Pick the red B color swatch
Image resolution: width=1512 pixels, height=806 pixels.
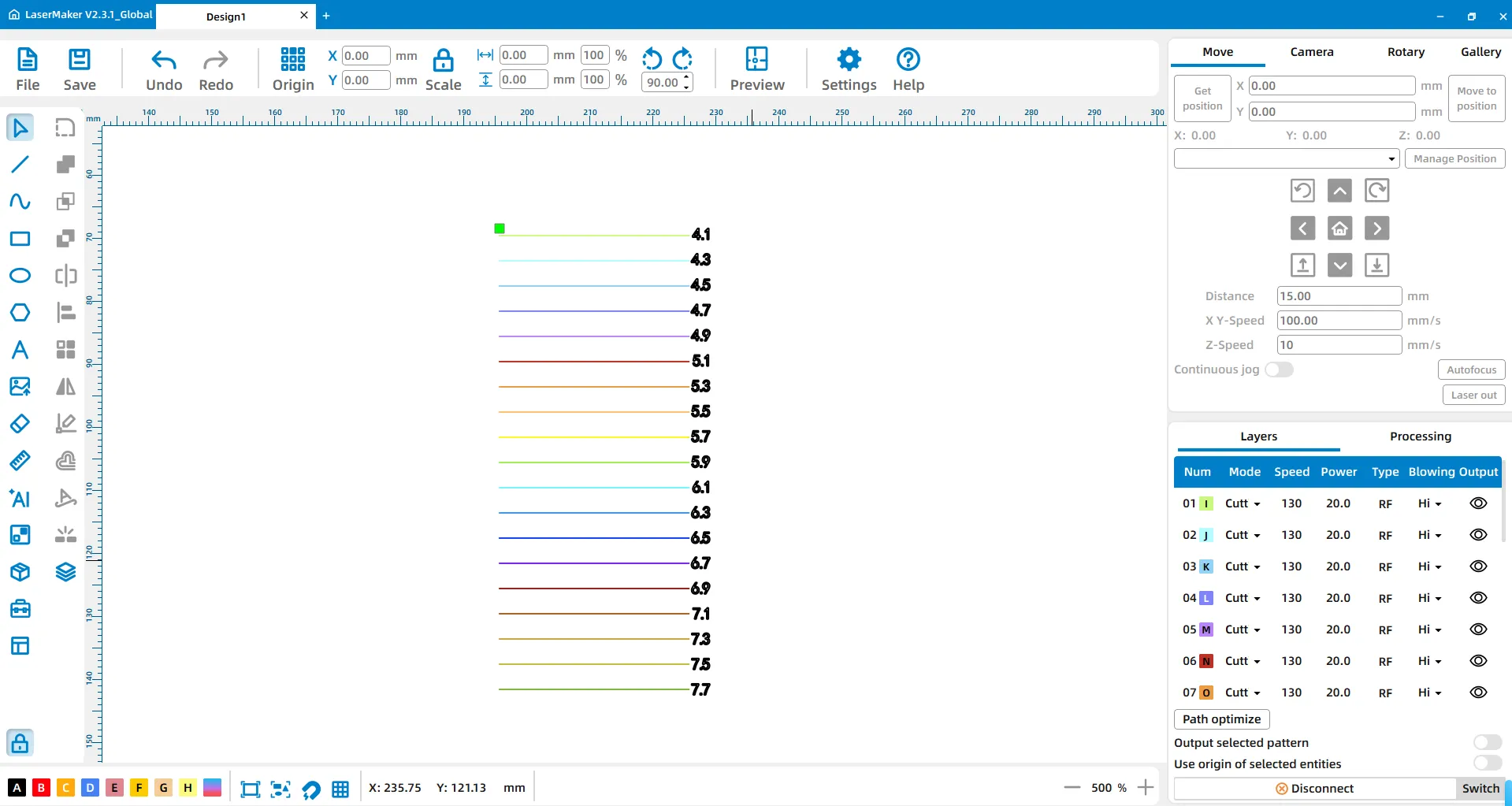[41, 787]
